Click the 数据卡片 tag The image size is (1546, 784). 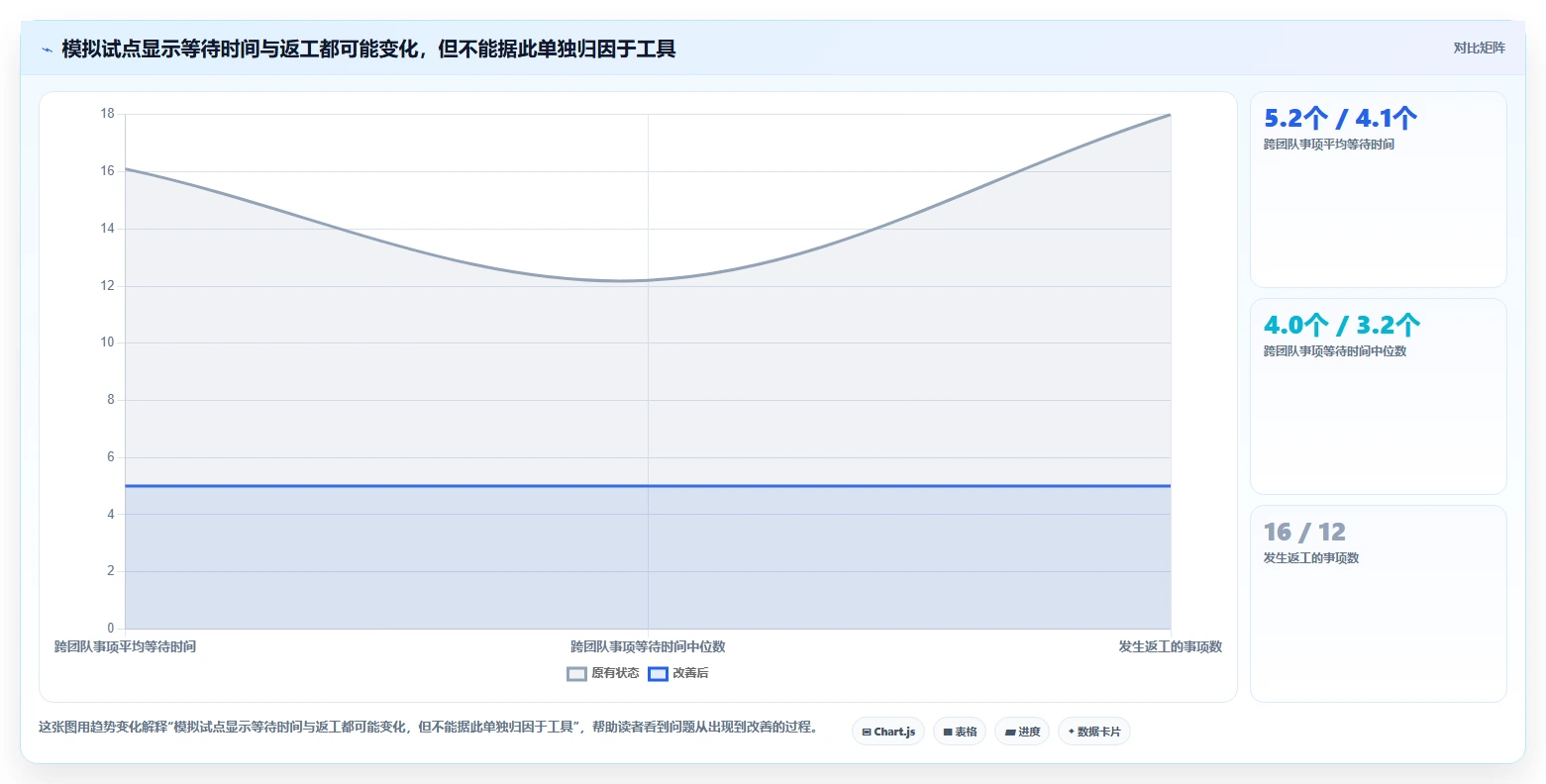pyautogui.click(x=1094, y=732)
